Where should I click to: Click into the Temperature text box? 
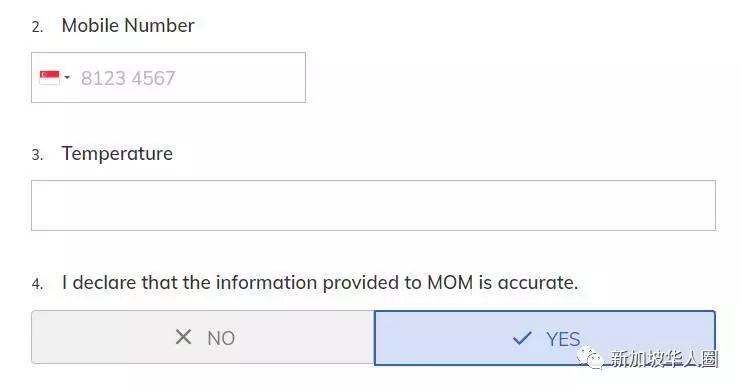pyautogui.click(x=373, y=205)
